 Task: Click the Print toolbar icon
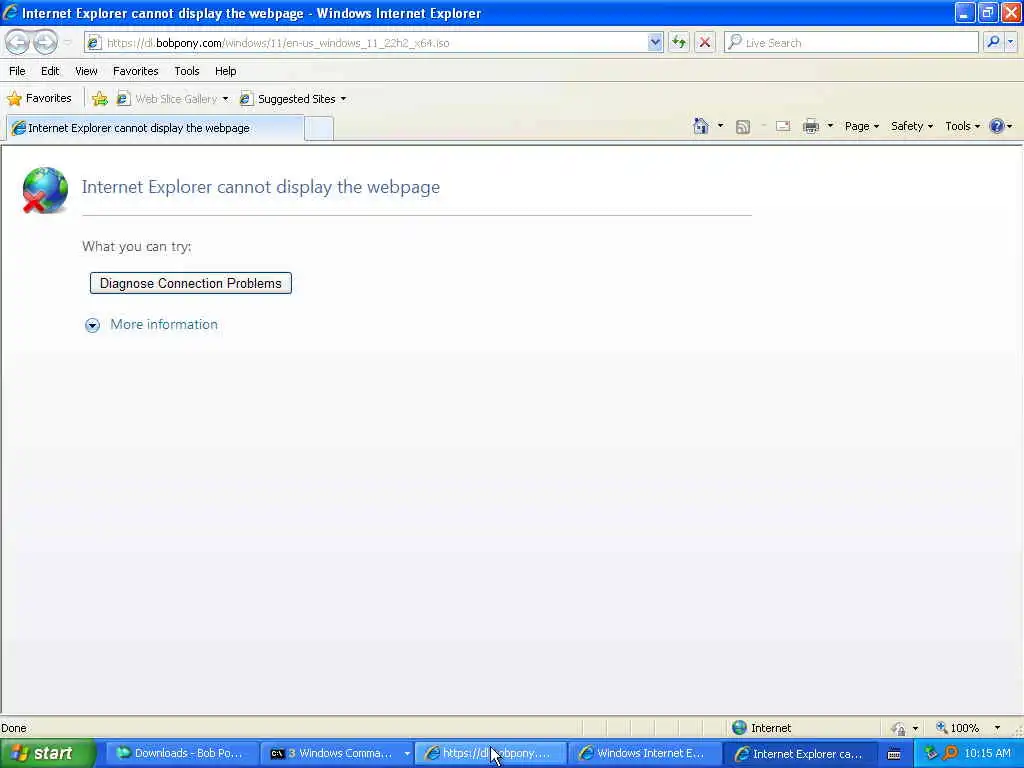(810, 126)
